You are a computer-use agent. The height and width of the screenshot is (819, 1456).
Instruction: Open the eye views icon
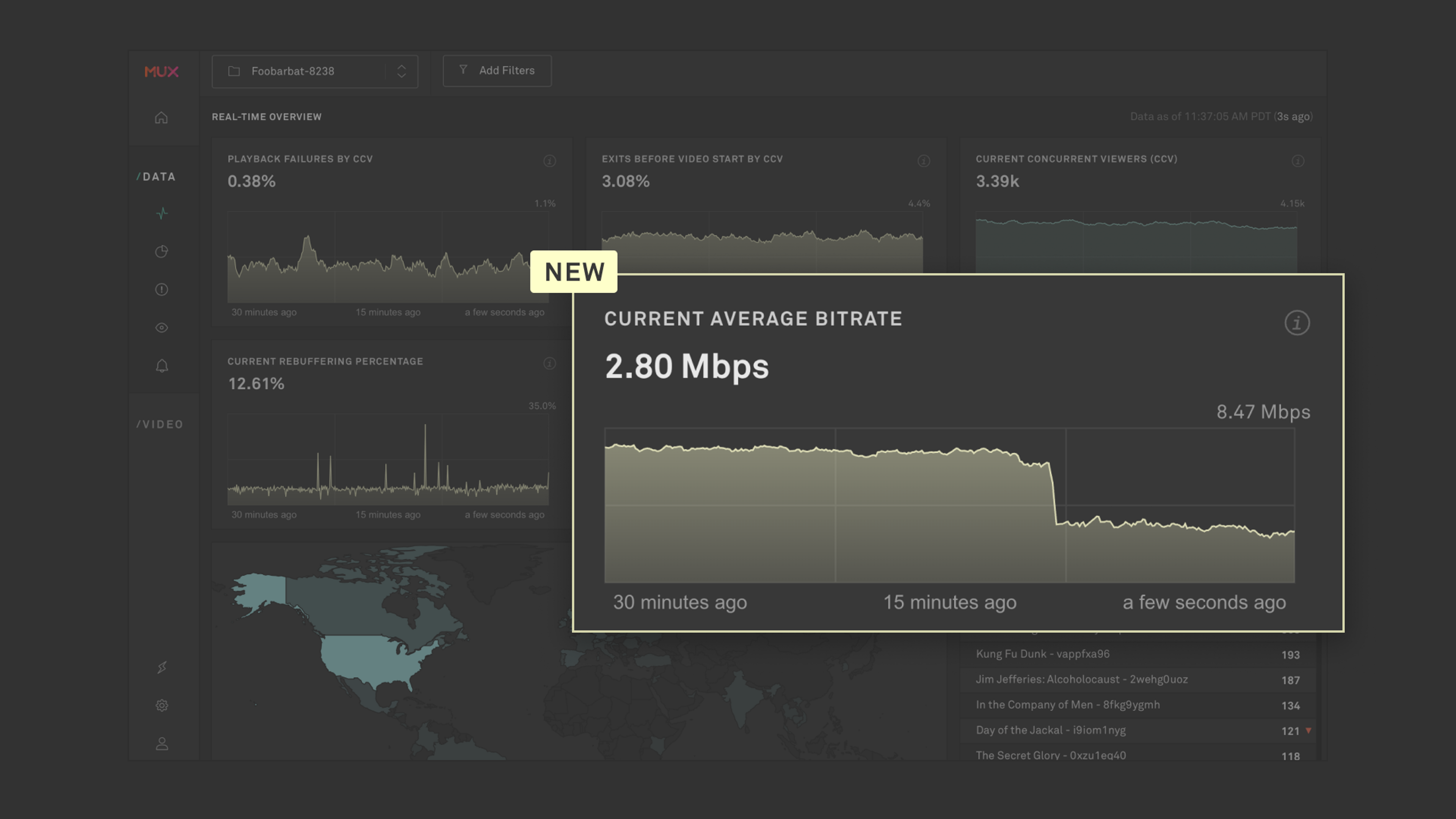162,328
